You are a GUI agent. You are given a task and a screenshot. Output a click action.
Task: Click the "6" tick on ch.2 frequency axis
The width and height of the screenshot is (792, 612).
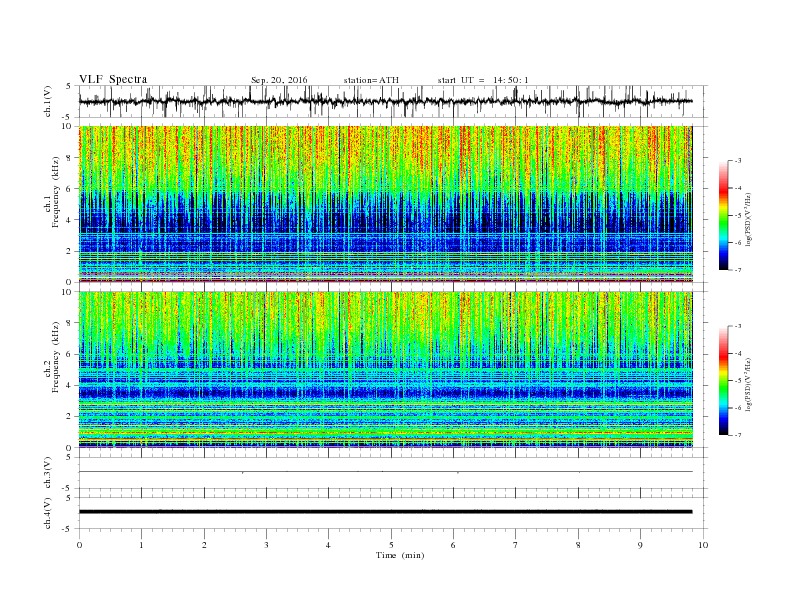(x=69, y=354)
